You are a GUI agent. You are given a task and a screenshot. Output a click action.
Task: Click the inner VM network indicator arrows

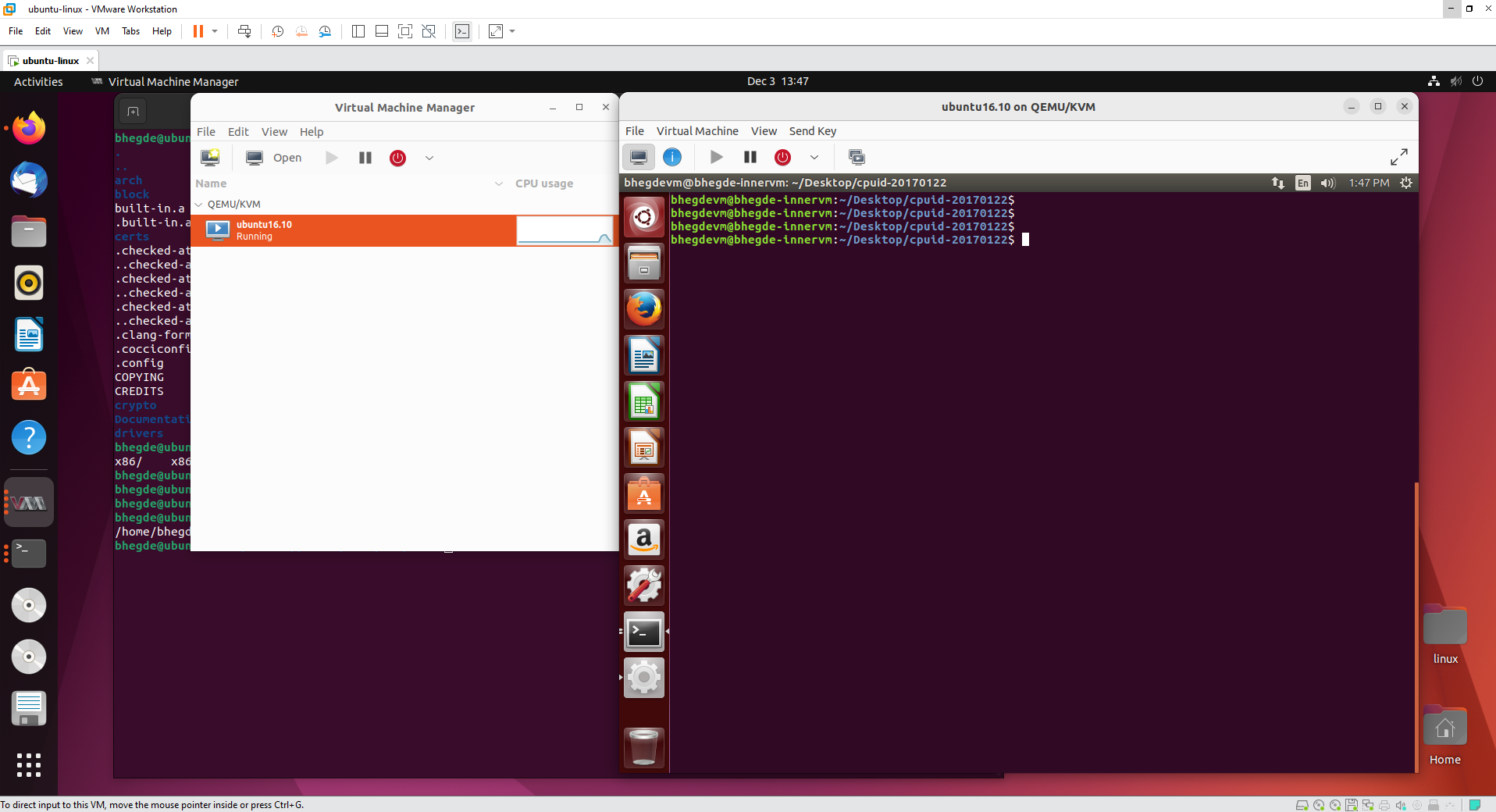[x=1278, y=183]
